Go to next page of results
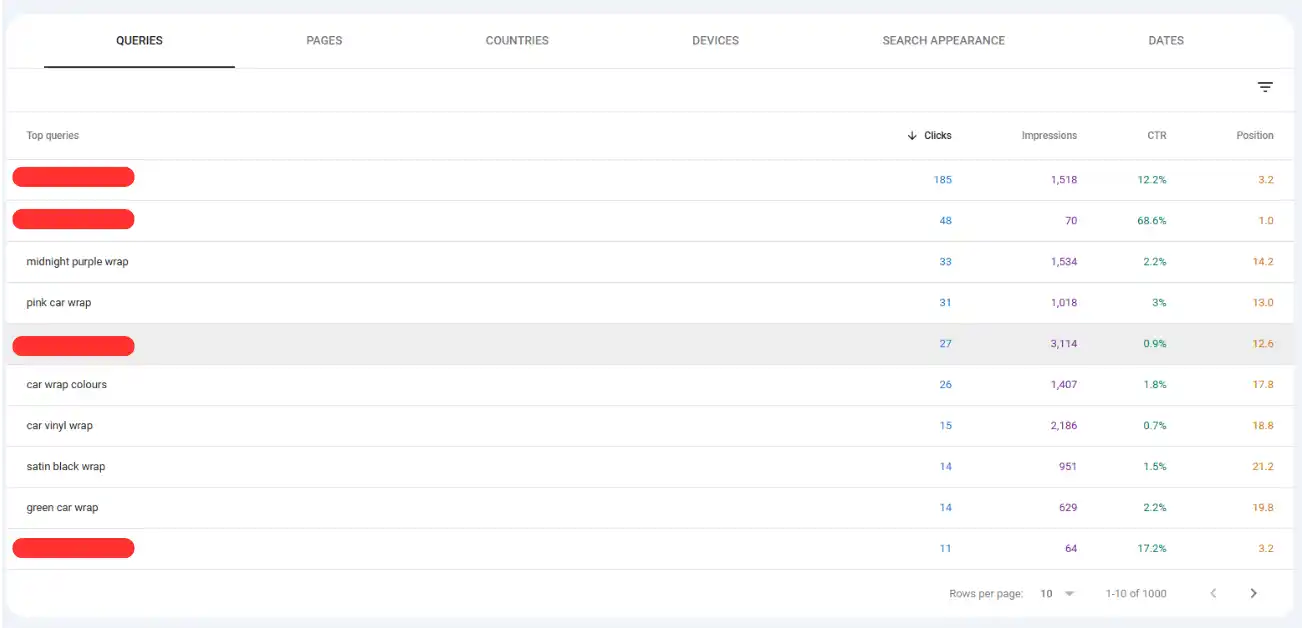 (1253, 593)
